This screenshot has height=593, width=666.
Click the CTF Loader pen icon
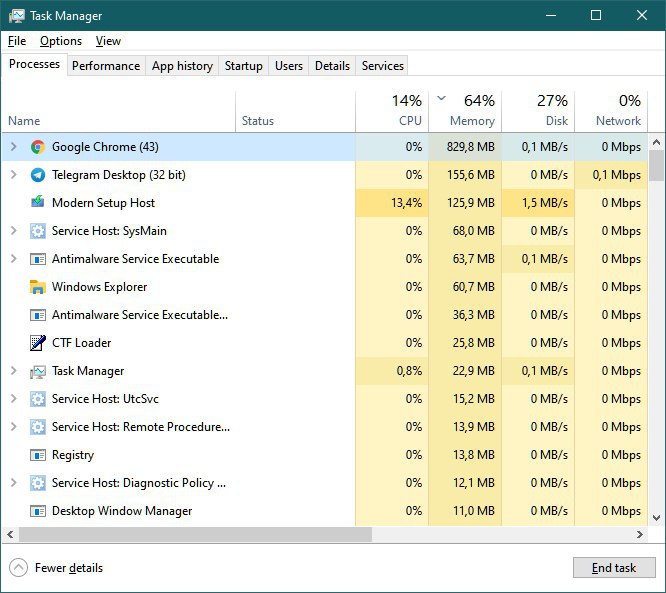pyautogui.click(x=38, y=343)
